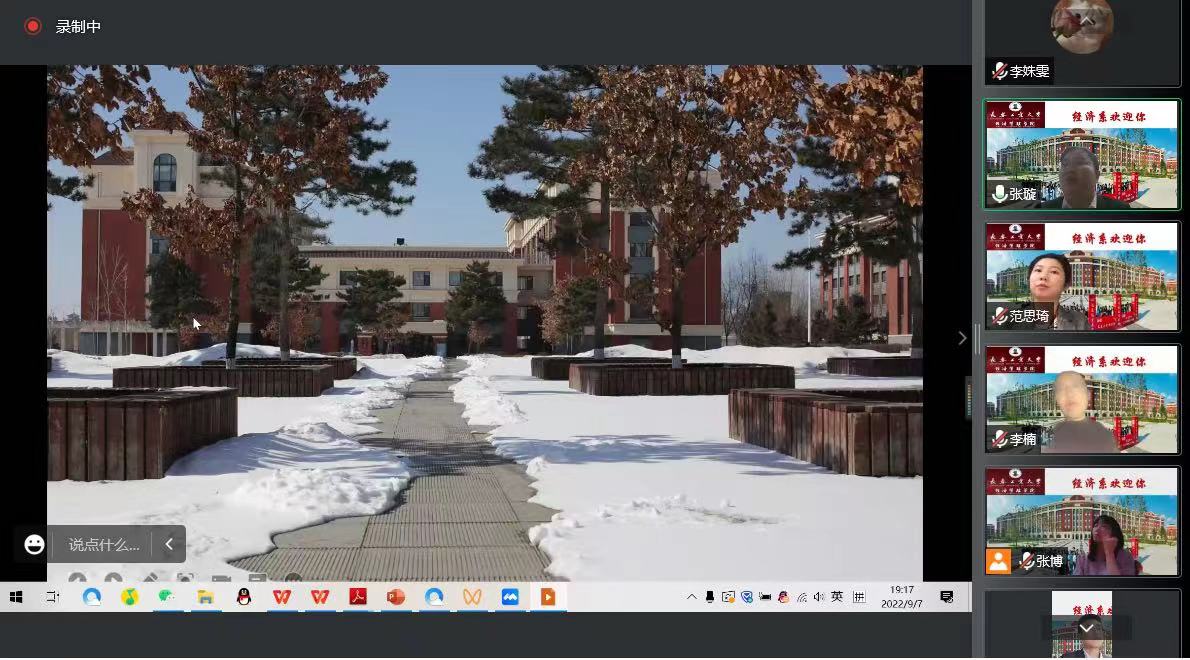Open the WeChat app in taskbar

167,597
